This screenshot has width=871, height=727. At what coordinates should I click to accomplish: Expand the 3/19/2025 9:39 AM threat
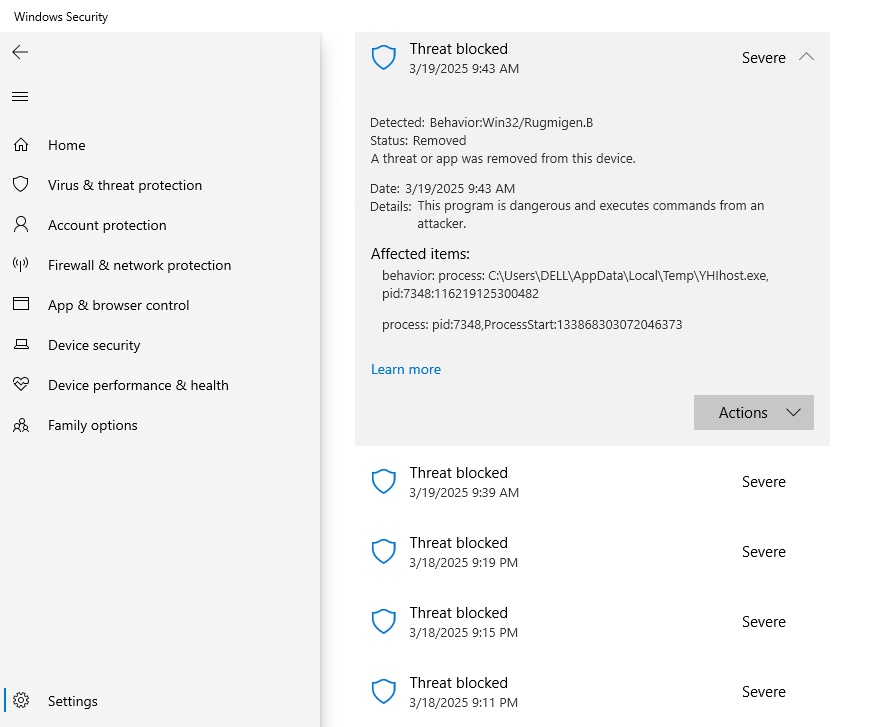[592, 482]
